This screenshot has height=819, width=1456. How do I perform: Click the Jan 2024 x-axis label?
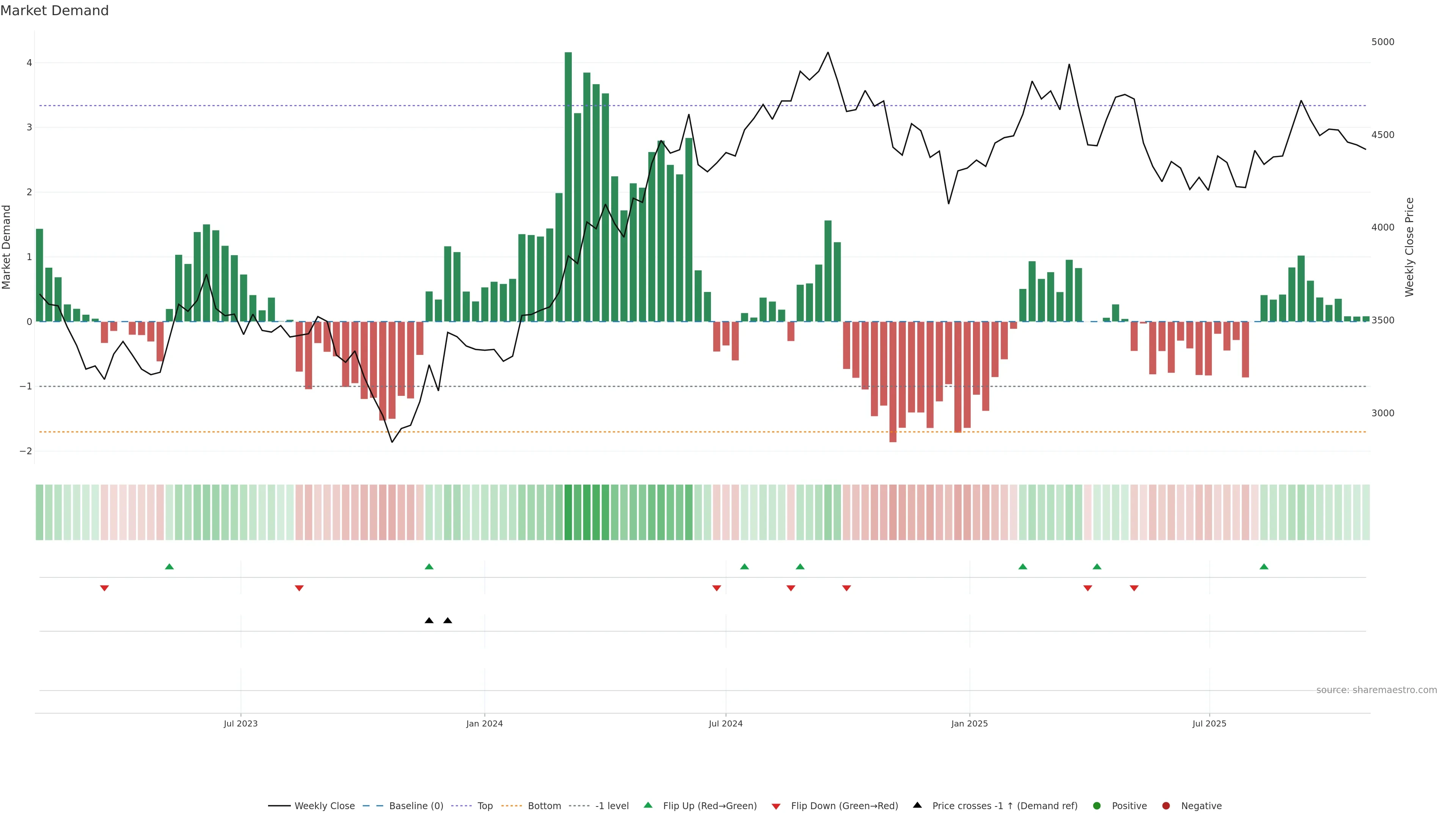(x=485, y=723)
